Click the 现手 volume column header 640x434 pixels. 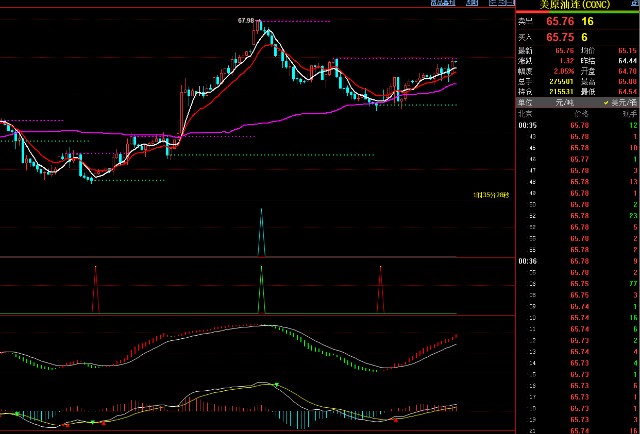point(630,114)
